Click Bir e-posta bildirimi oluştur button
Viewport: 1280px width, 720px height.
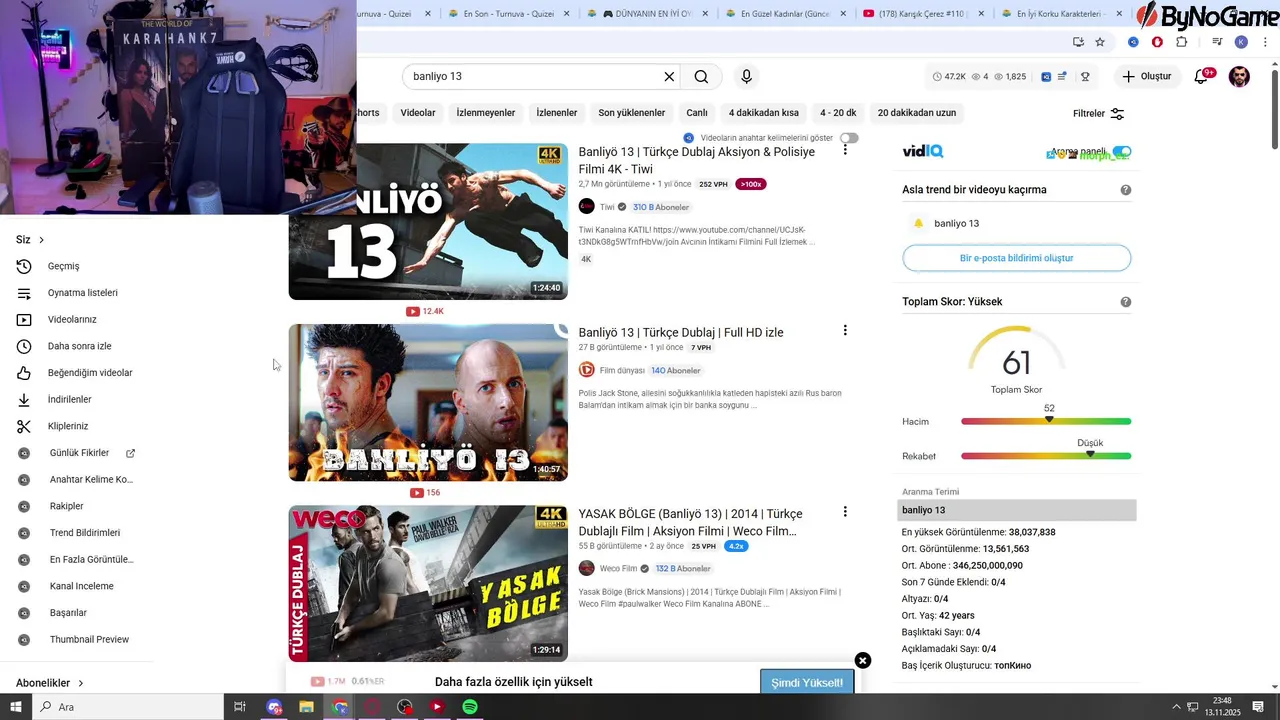coord(1017,258)
